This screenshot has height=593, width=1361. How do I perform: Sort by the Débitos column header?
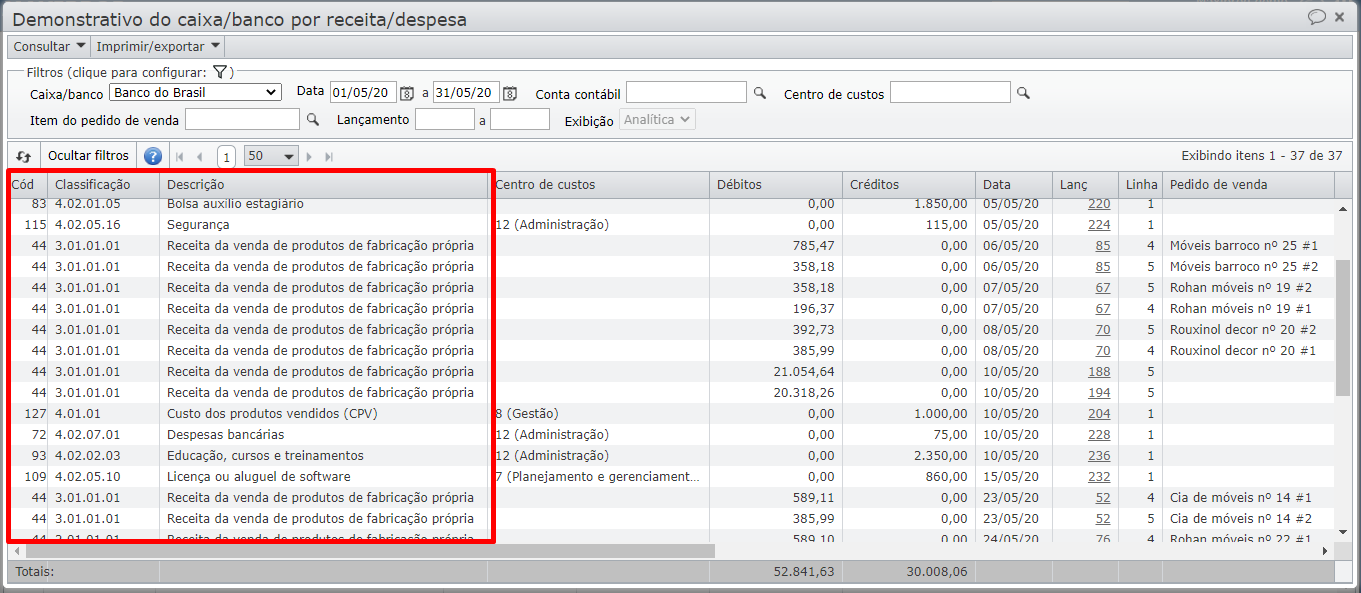pos(776,185)
